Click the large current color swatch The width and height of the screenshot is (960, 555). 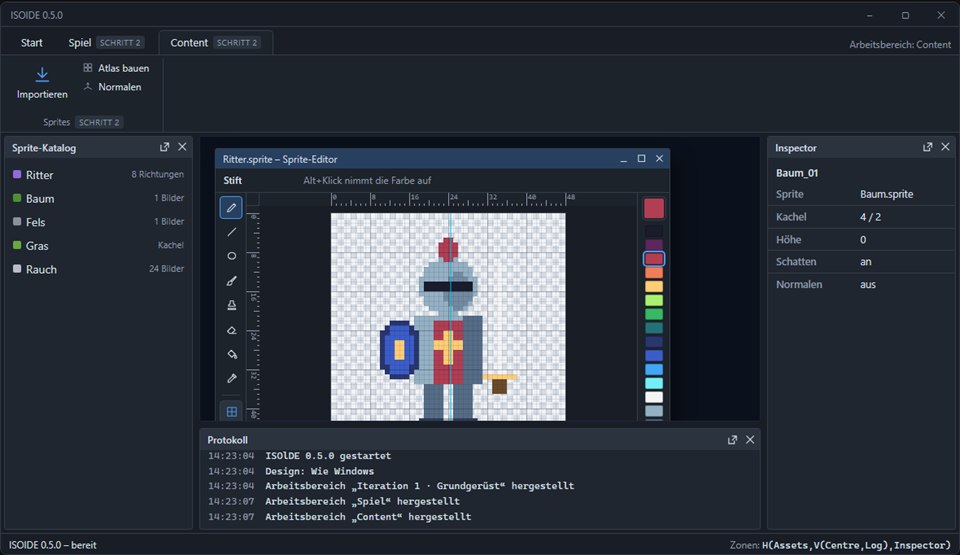(x=654, y=208)
